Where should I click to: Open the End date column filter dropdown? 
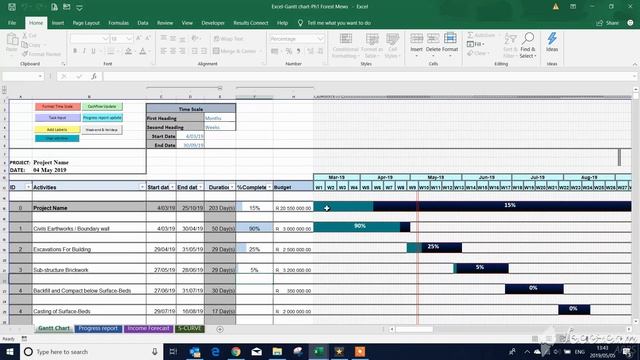coord(200,187)
